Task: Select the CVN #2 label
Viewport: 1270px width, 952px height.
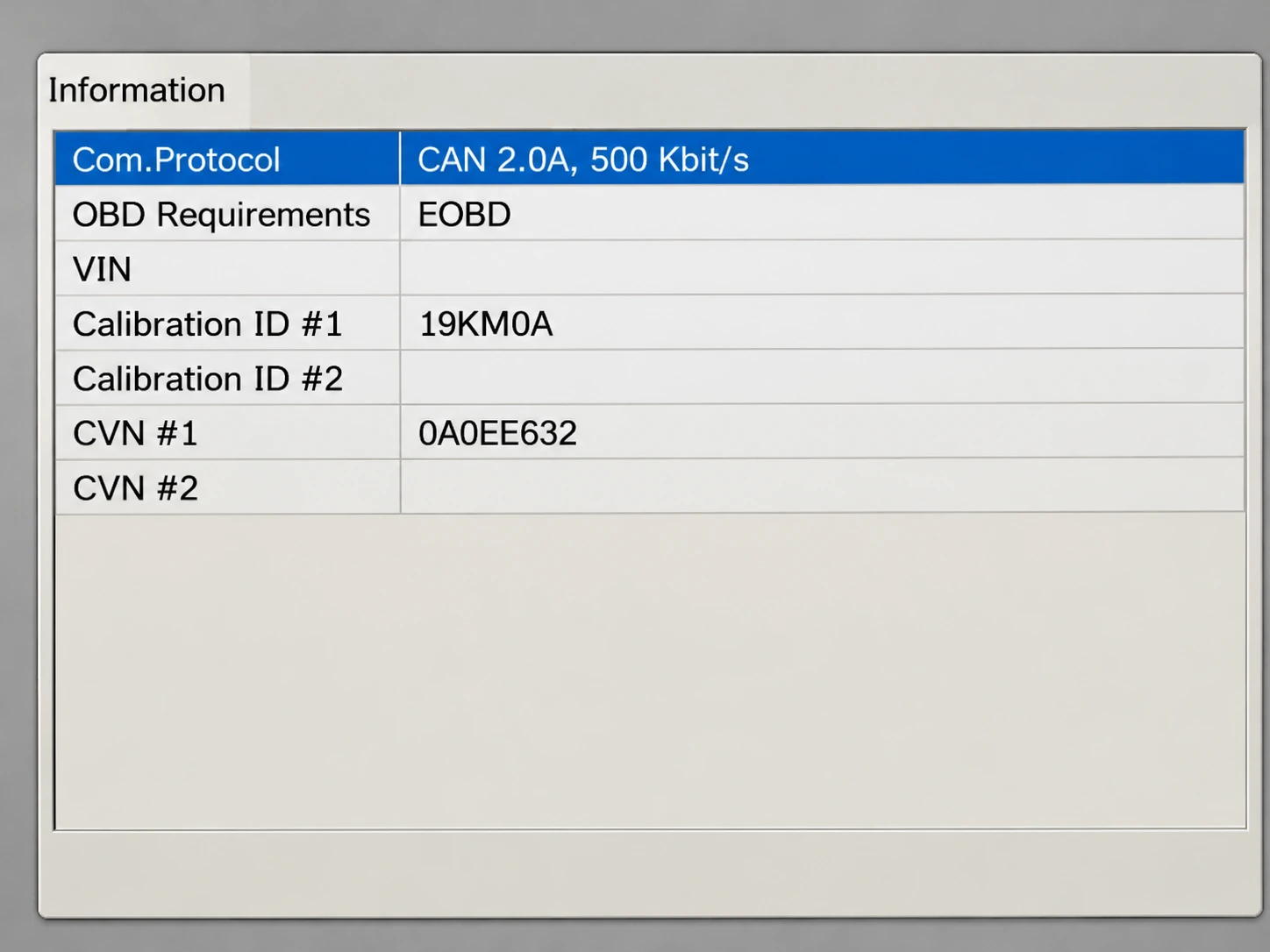Action: (136, 488)
